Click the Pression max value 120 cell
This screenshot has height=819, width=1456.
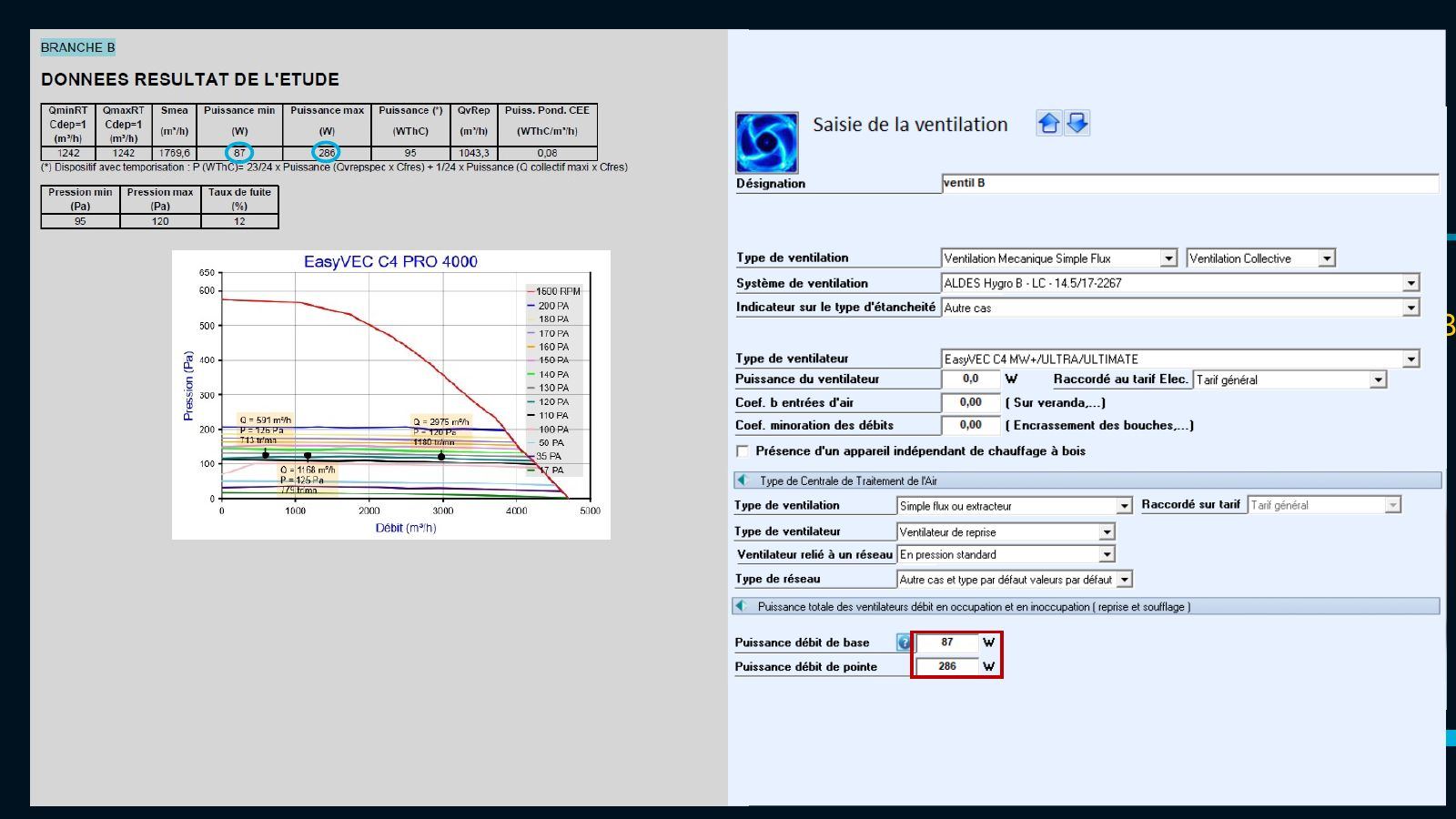click(160, 221)
